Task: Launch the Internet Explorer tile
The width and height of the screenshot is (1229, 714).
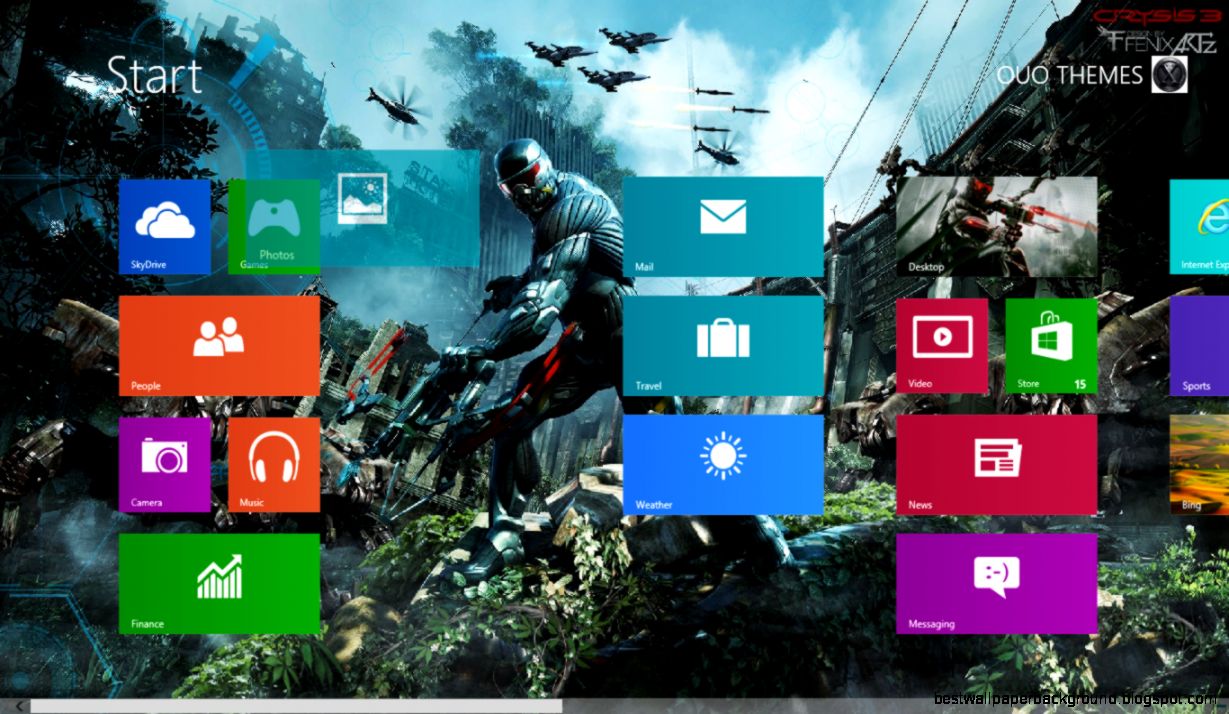Action: pyautogui.click(x=1199, y=227)
